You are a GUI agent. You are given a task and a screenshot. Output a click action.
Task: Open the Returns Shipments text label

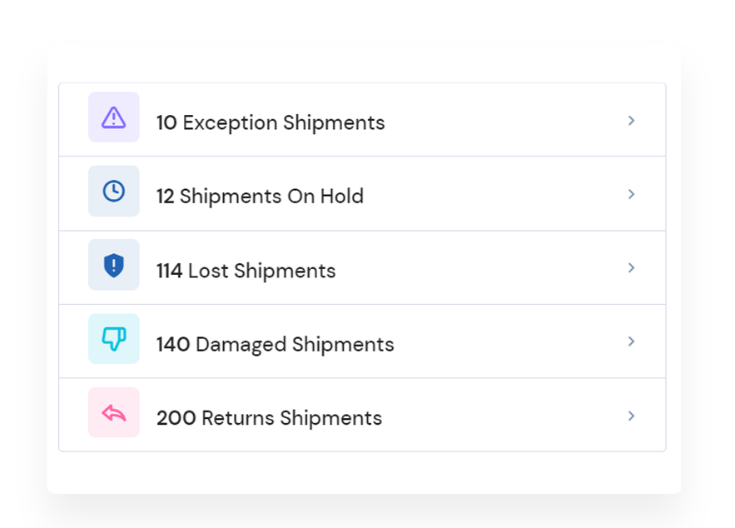pyautogui.click(x=292, y=418)
